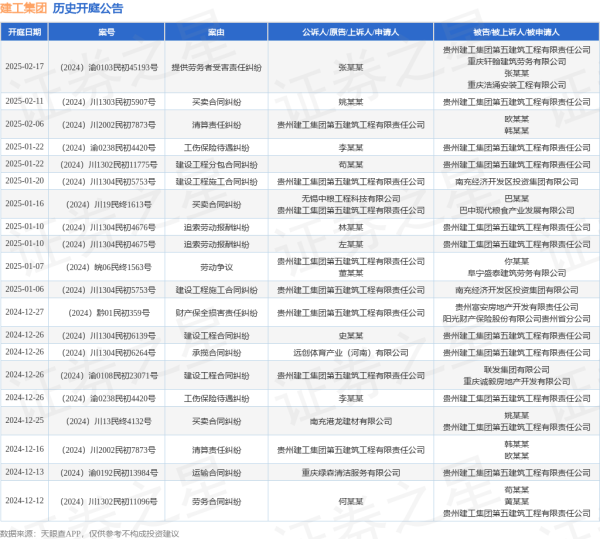The image size is (600, 539).
Task: Click 财产保全损害责任纠纷 cause cell
Action: (x=216, y=313)
